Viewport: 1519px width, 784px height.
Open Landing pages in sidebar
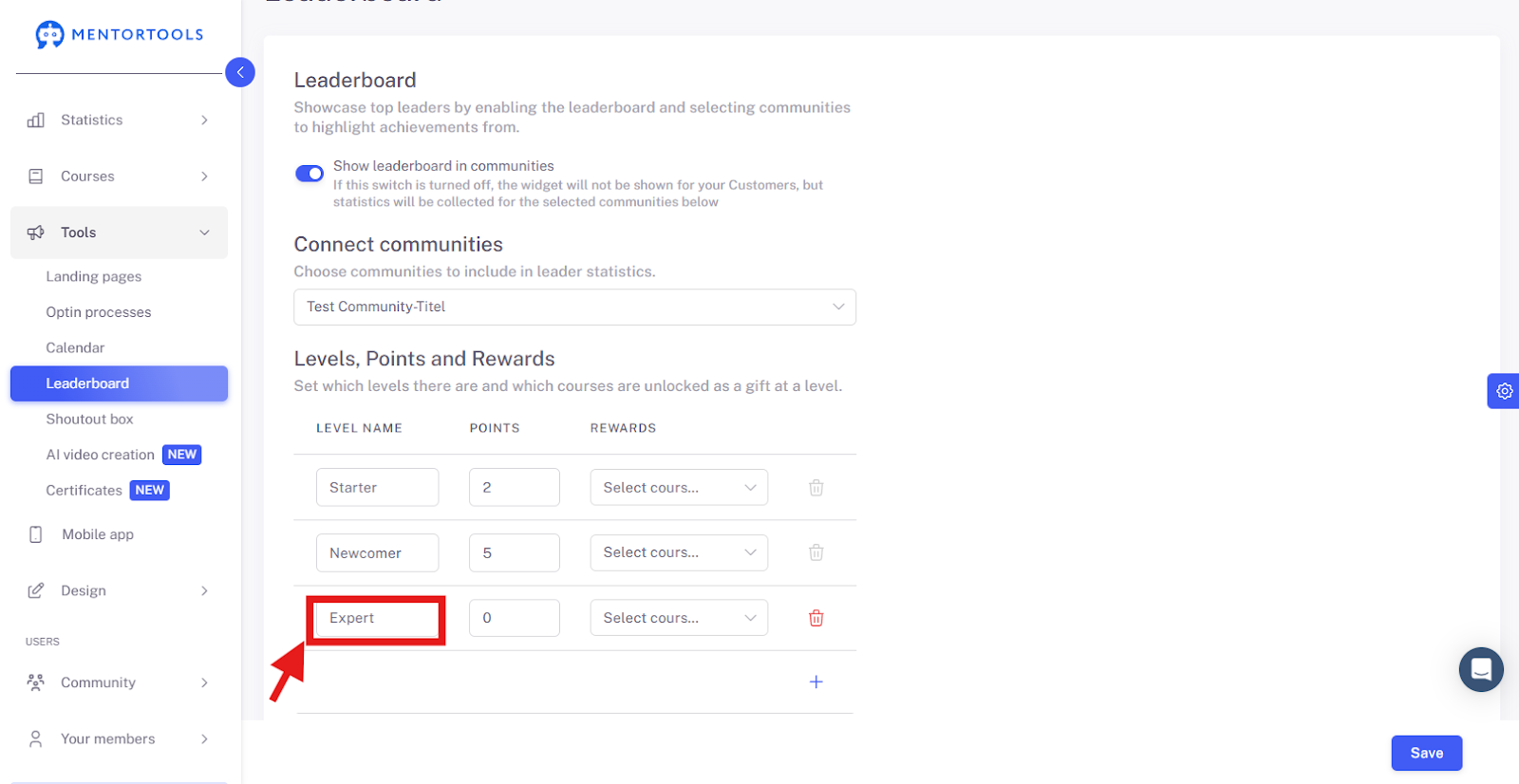coord(94,276)
